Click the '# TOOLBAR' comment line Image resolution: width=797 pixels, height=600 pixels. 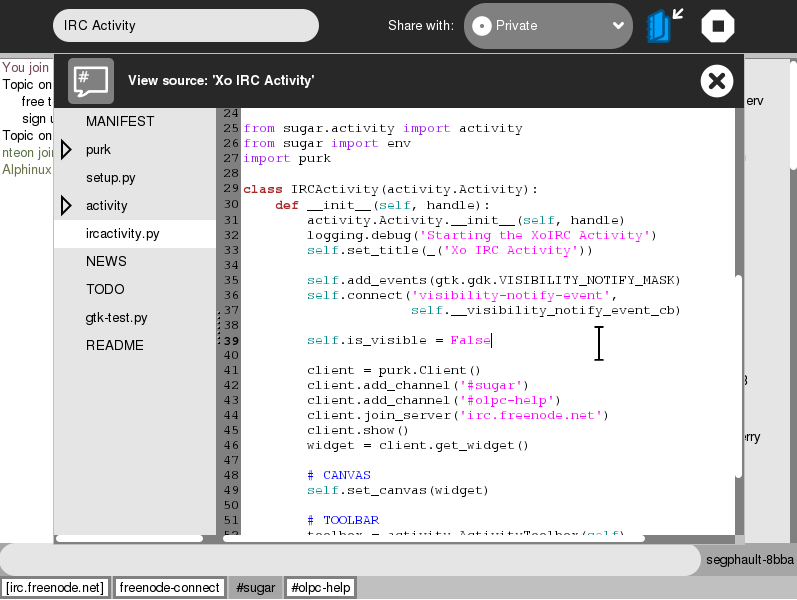click(343, 520)
